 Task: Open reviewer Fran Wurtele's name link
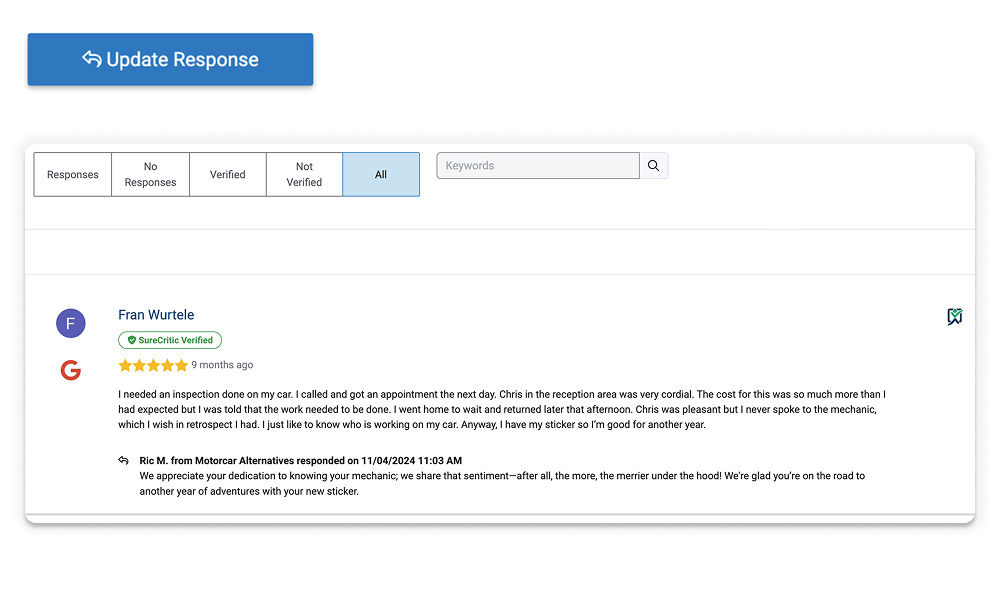156,315
